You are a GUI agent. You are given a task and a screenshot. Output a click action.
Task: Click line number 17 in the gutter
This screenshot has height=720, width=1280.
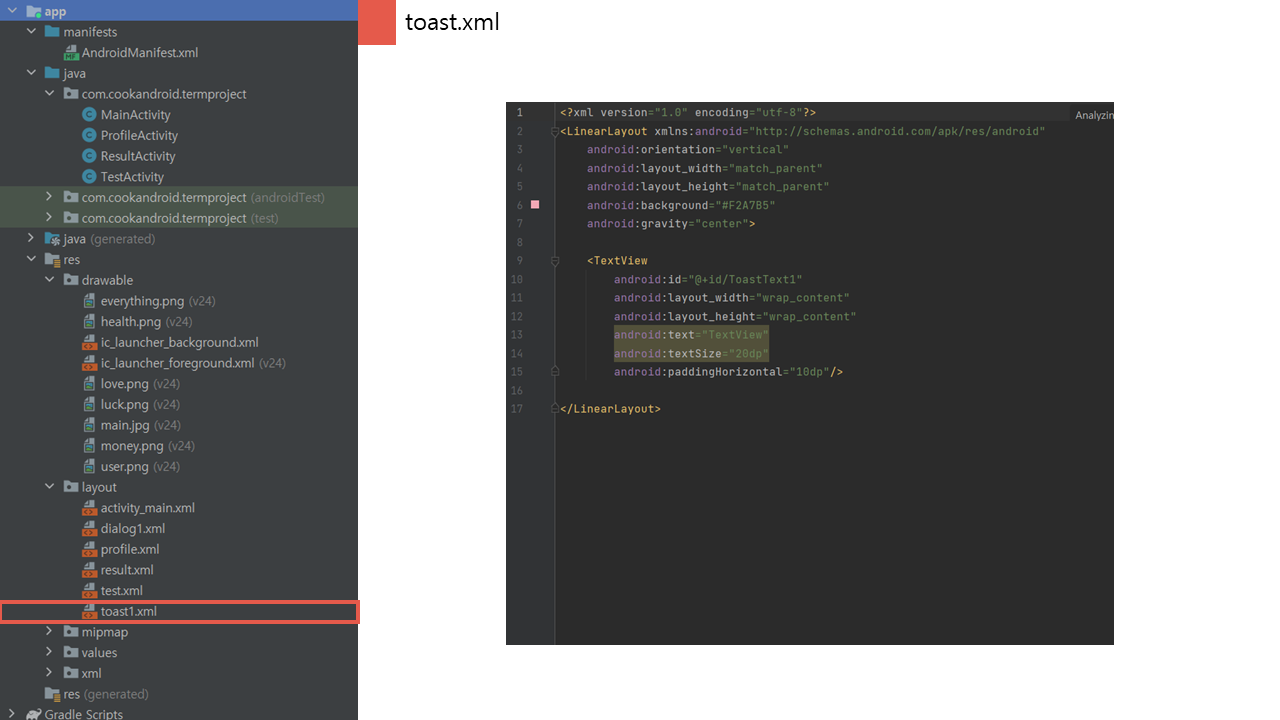[x=517, y=409]
